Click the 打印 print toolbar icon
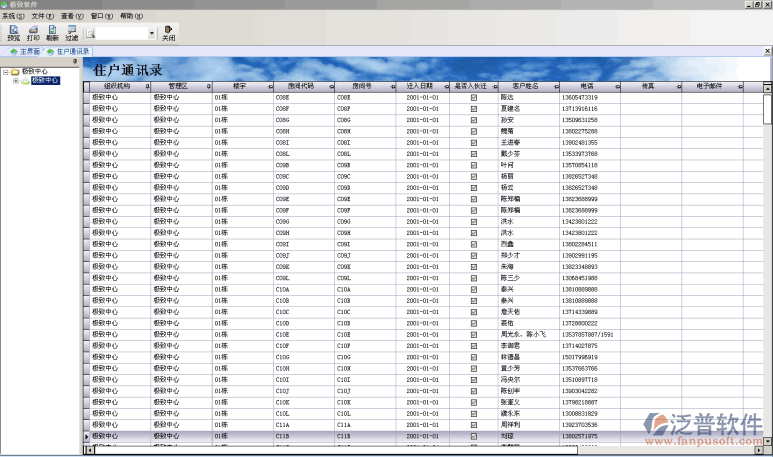Viewport: 773px width, 457px height. (x=33, y=33)
